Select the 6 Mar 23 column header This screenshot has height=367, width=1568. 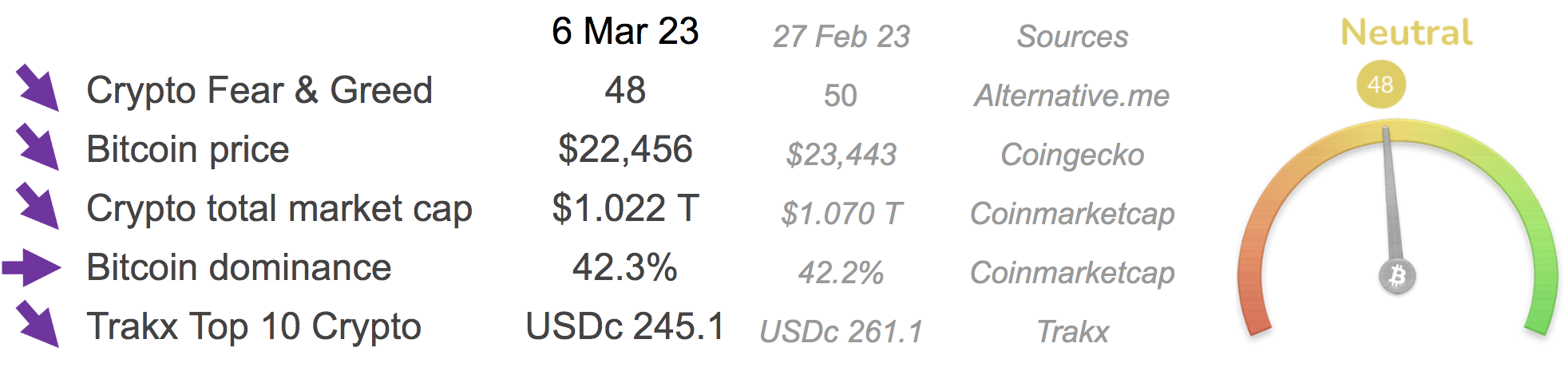625,32
